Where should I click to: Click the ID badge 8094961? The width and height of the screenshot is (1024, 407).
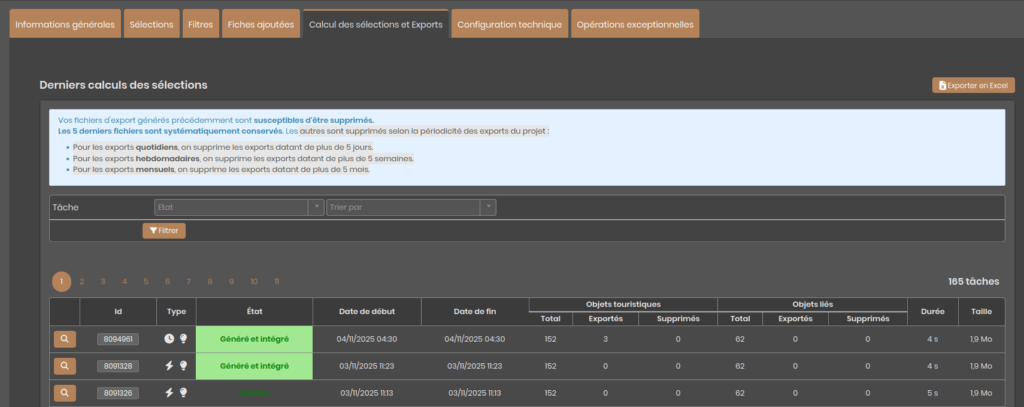[x=118, y=339]
